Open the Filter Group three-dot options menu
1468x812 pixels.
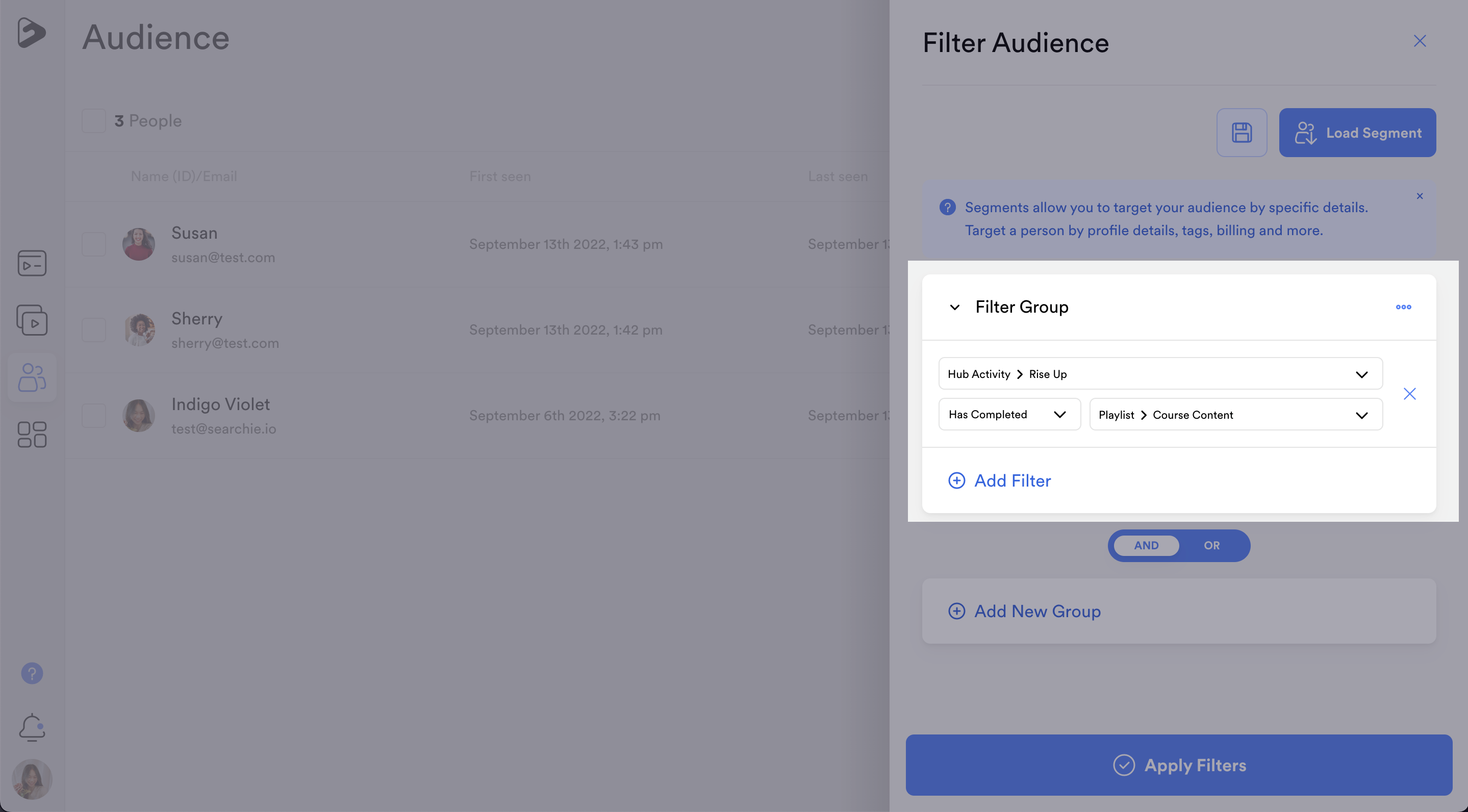[x=1403, y=307]
